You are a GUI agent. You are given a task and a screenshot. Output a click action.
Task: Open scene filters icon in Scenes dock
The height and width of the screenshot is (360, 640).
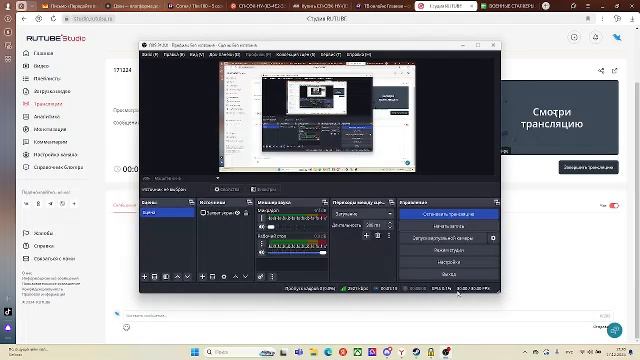click(166, 277)
